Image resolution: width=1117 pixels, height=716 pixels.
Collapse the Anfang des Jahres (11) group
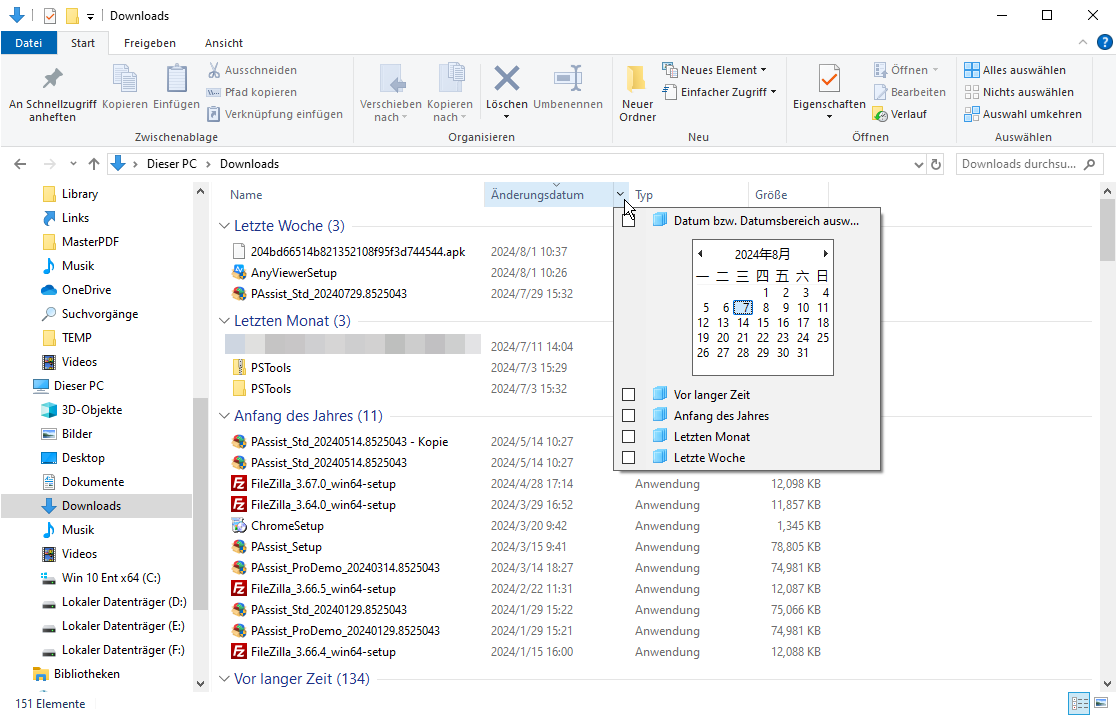pyautogui.click(x=224, y=416)
